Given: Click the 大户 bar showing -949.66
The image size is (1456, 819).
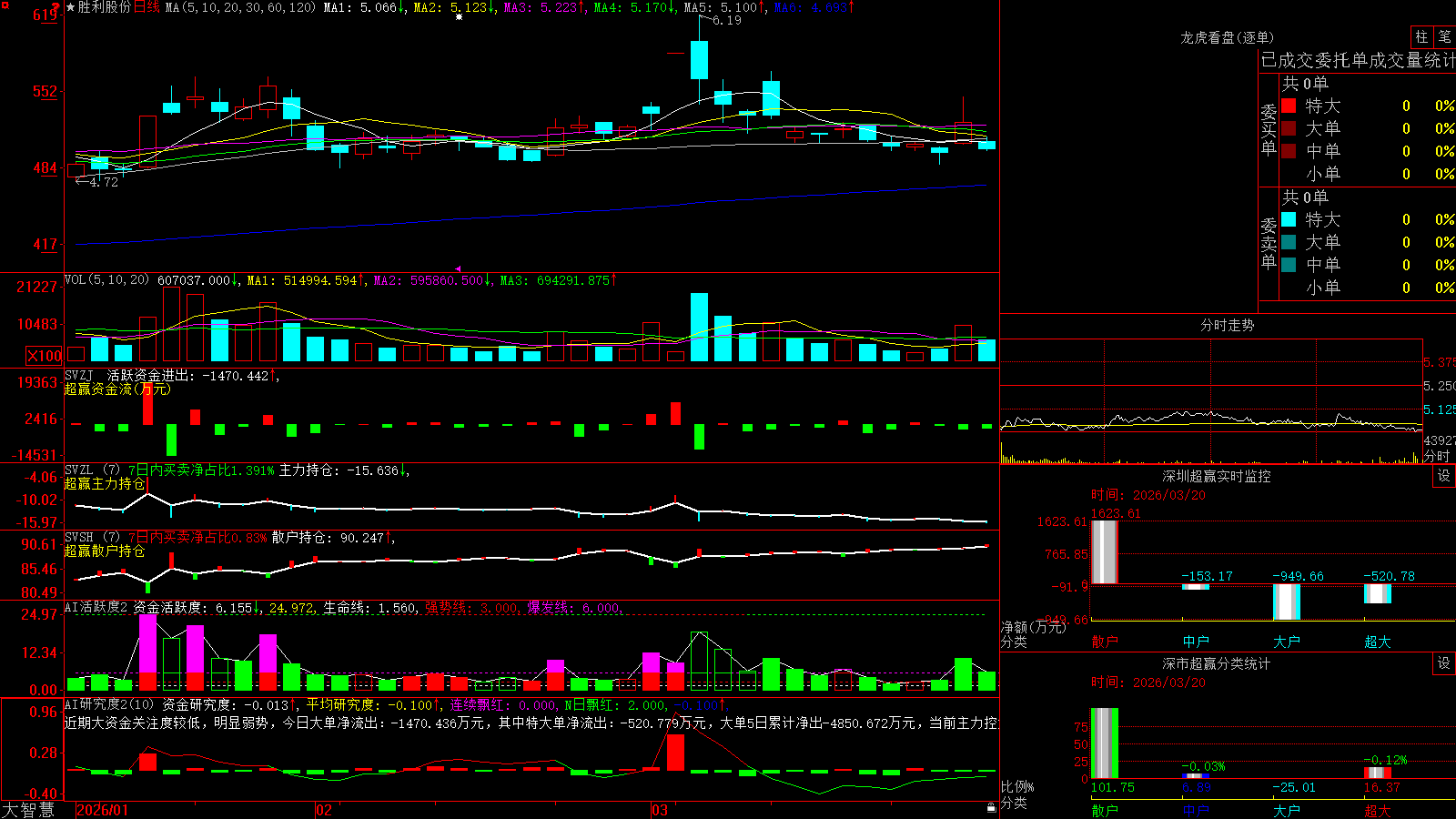Looking at the screenshot, I should click(1287, 602).
